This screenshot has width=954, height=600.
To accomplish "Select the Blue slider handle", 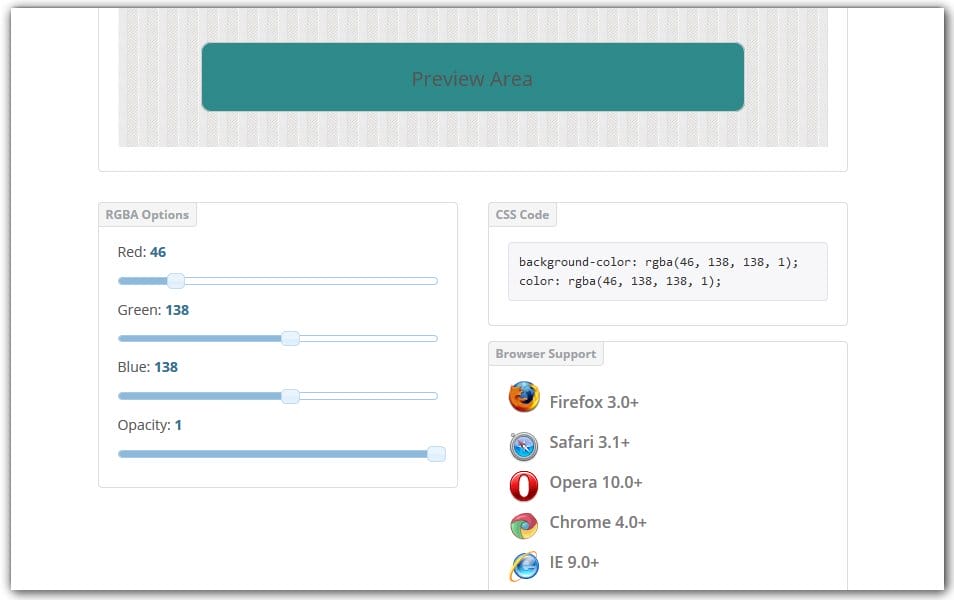I will pos(291,396).
